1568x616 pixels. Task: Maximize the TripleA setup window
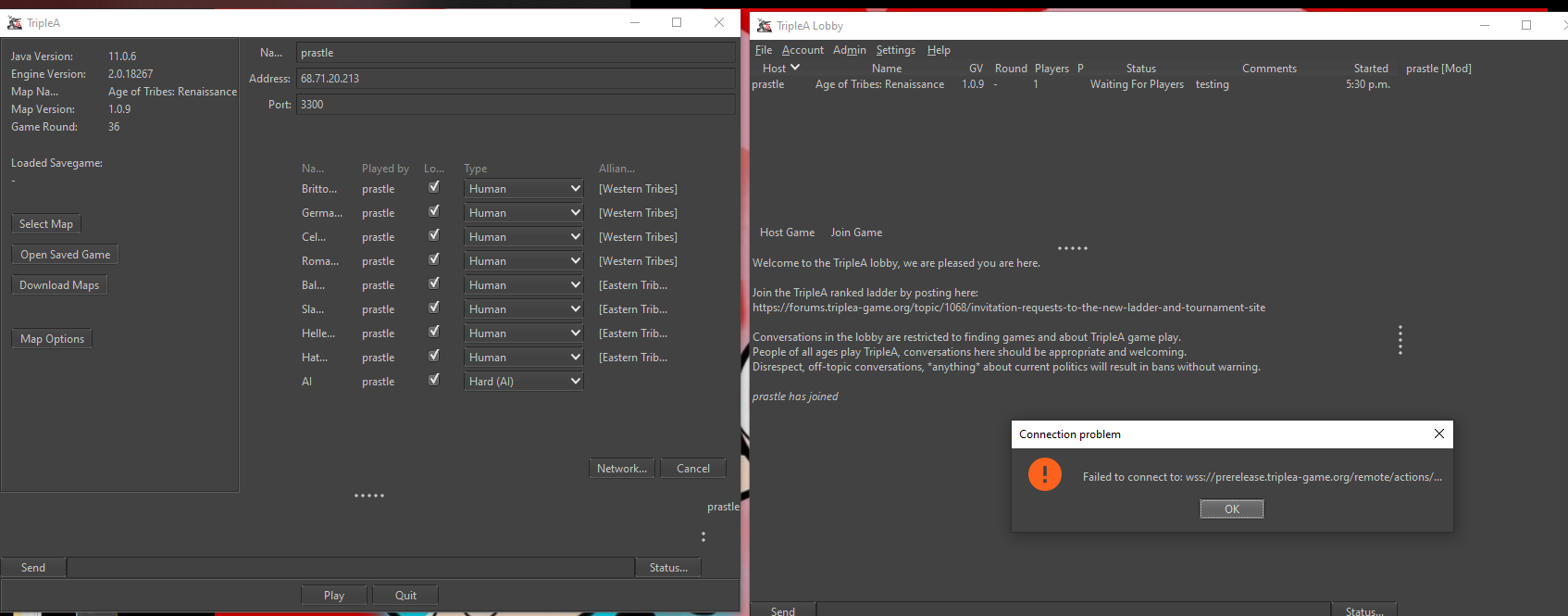[677, 22]
